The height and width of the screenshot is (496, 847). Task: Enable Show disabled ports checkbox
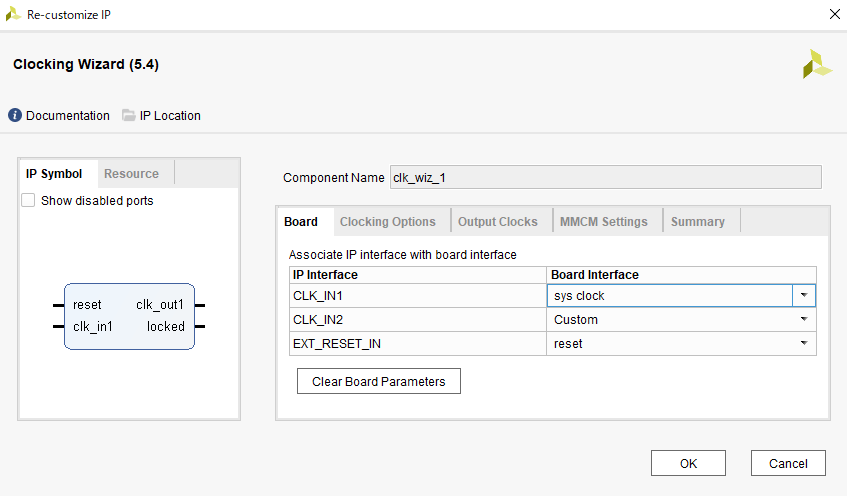[x=28, y=200]
